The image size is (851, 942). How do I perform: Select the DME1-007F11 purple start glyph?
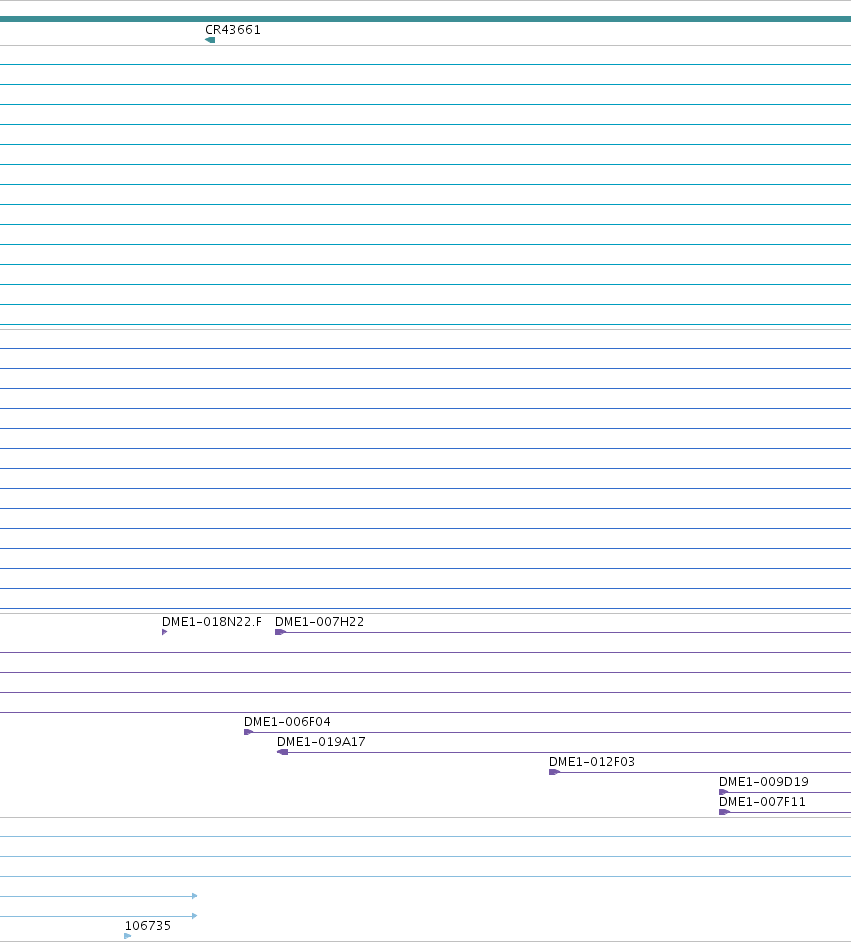(x=724, y=812)
